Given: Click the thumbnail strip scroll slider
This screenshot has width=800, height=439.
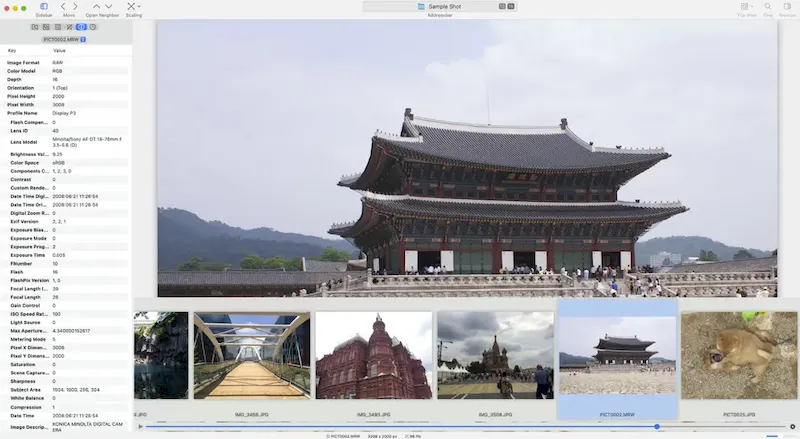Looking at the screenshot, I should [x=656, y=427].
